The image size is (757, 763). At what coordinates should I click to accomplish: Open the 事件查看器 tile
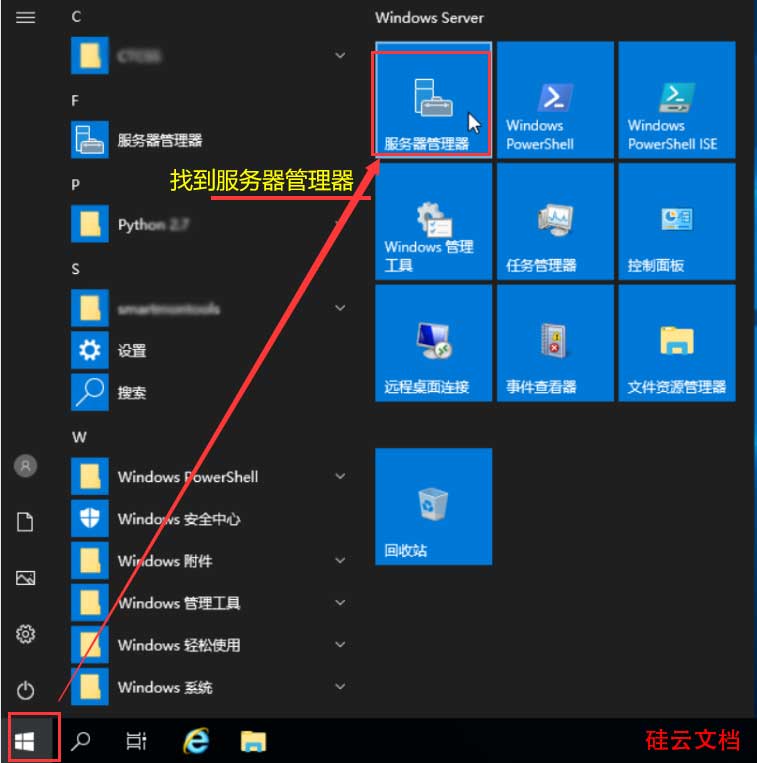(555, 344)
